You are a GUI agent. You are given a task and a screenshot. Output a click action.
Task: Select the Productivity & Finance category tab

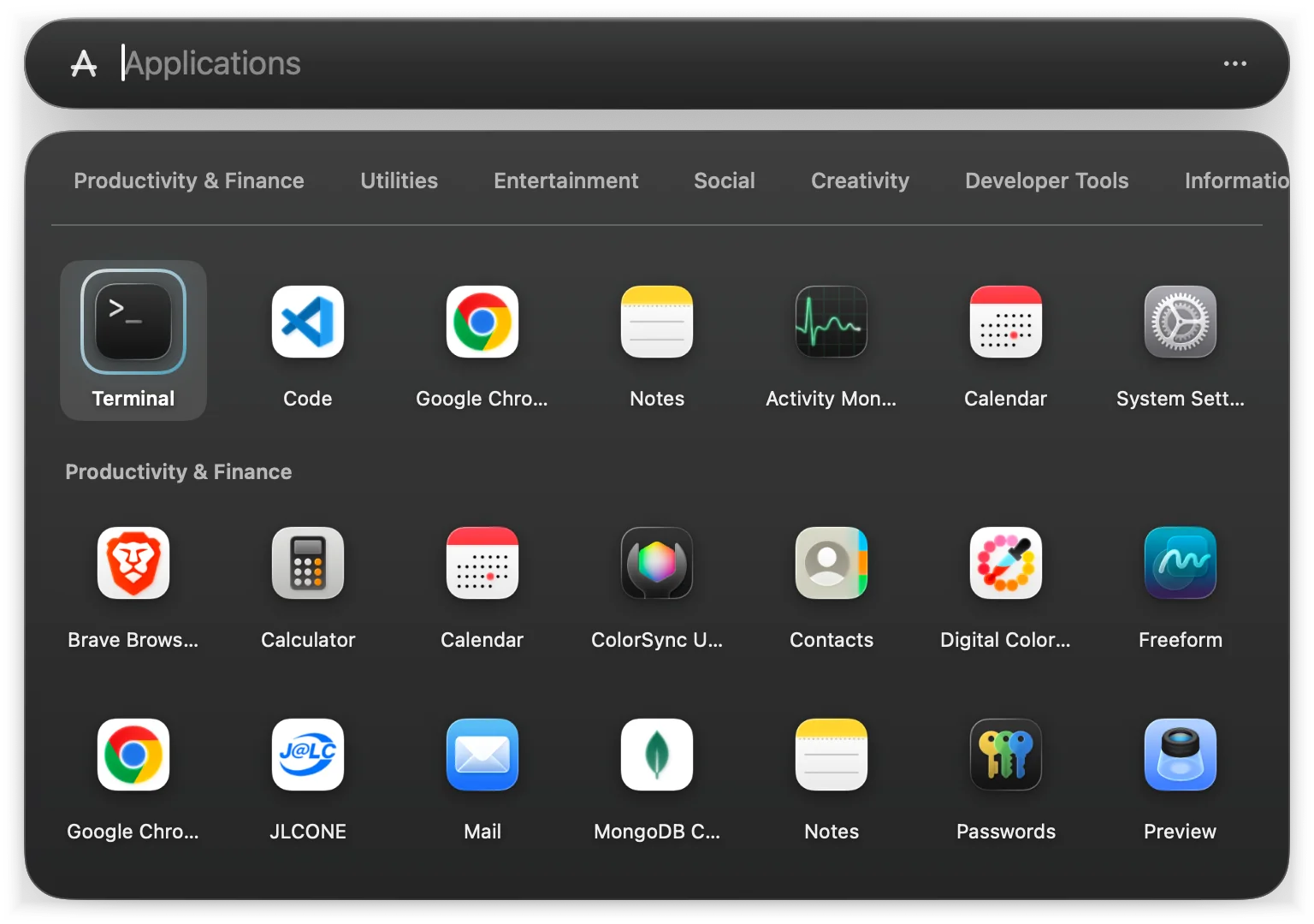click(x=189, y=181)
